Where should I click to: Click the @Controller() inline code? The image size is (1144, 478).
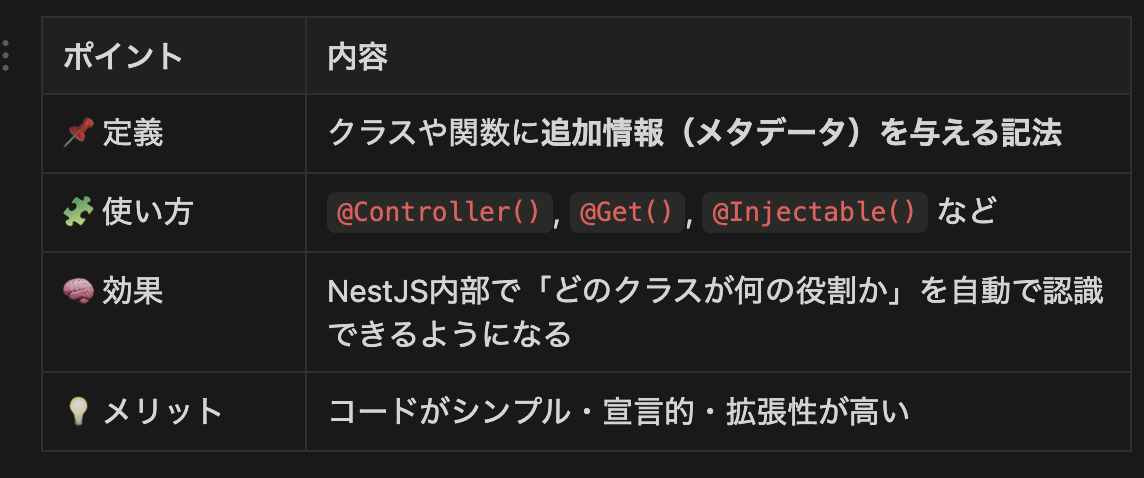coord(440,213)
